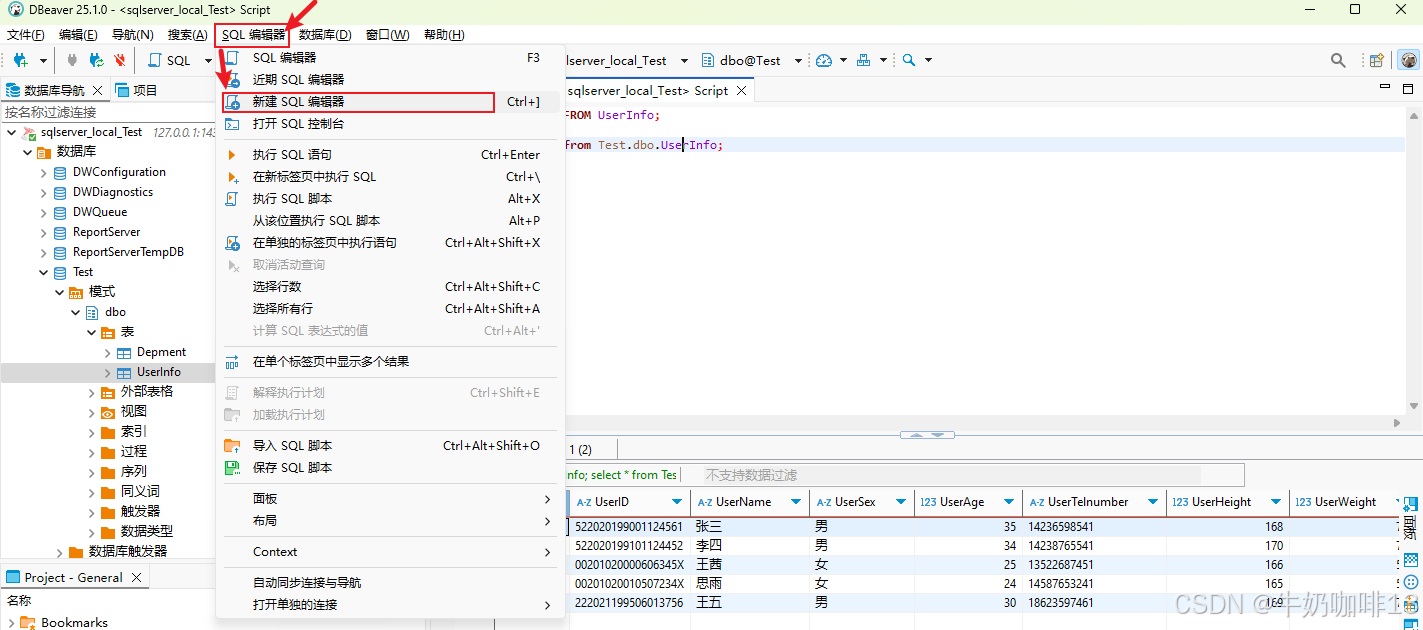Select Bookmarks in Project panel
This screenshot has width=1423, height=630.
pyautogui.click(x=74, y=622)
